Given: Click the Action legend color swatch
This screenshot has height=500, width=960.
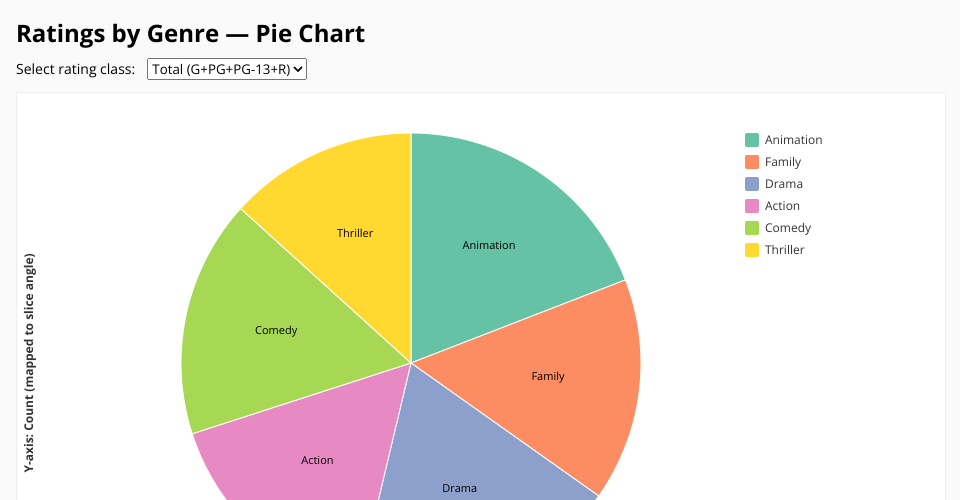Looking at the screenshot, I should pos(752,206).
